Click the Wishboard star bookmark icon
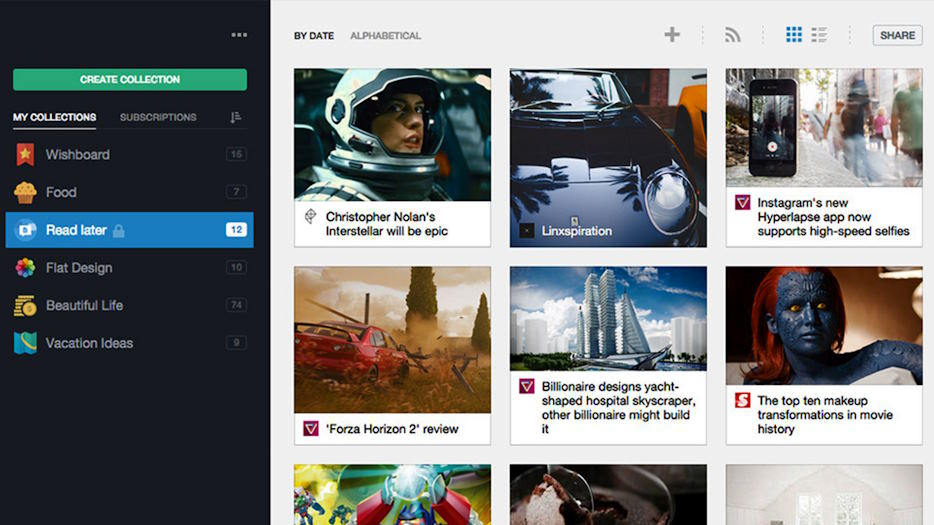The height and width of the screenshot is (525, 934). click(25, 154)
